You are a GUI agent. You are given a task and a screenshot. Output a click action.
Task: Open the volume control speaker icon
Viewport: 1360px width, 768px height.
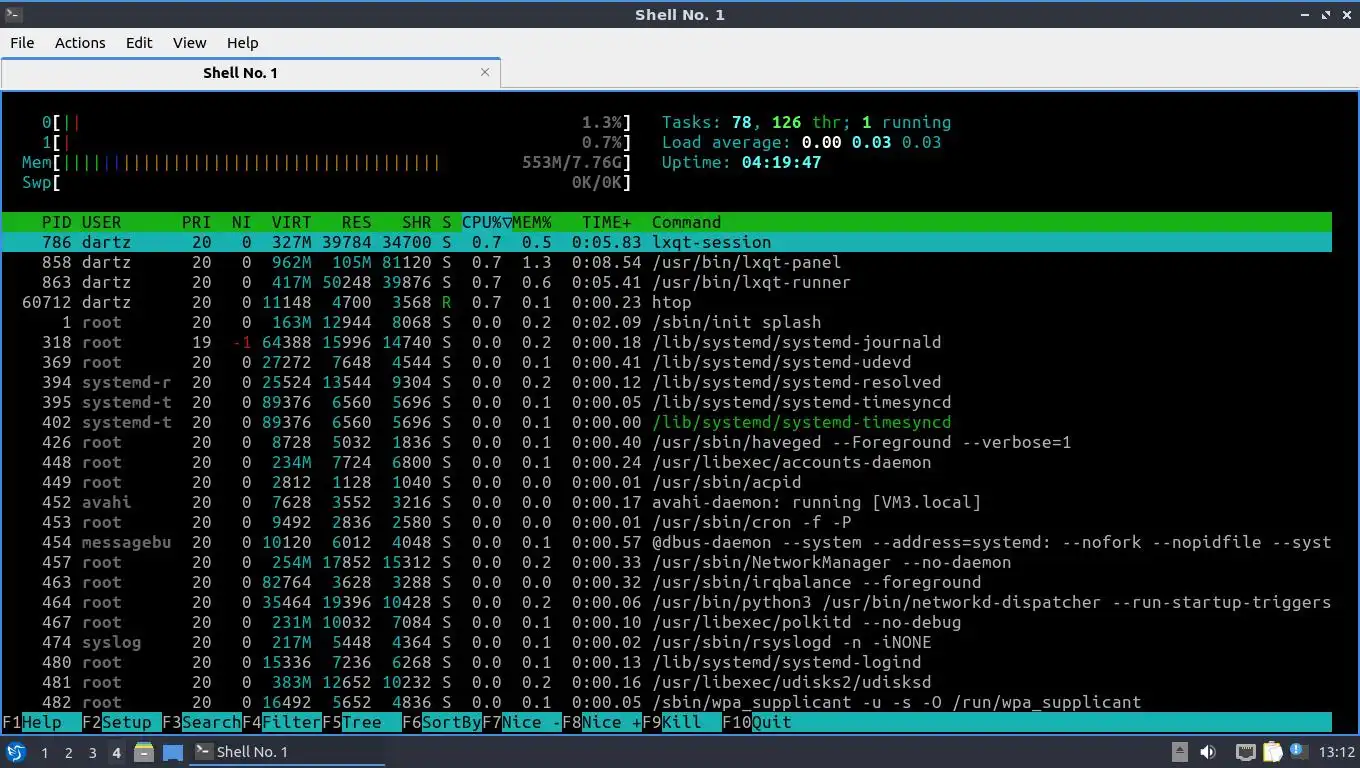1208,752
